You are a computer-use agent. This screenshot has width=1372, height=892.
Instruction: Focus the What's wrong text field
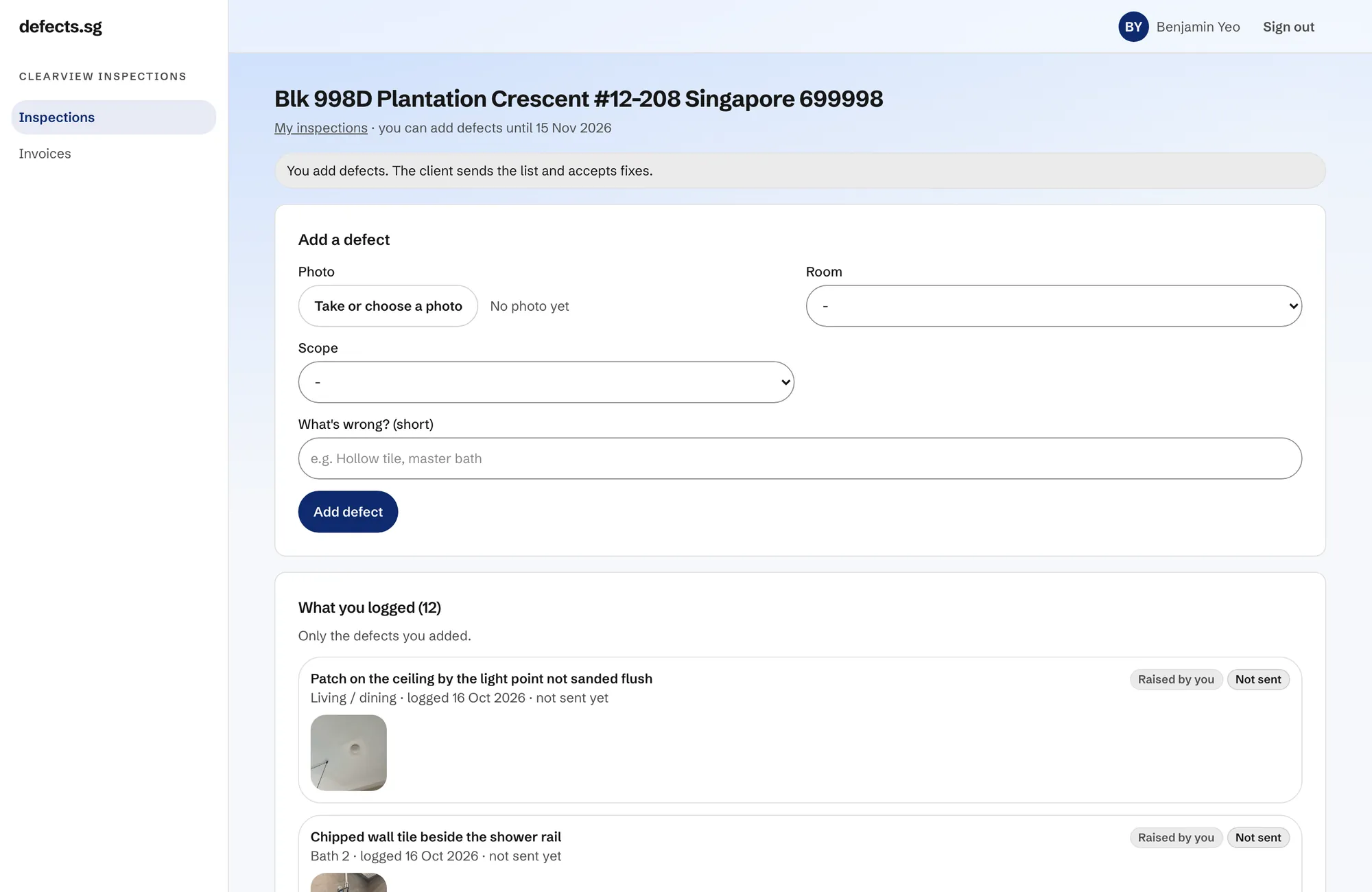[x=800, y=458]
